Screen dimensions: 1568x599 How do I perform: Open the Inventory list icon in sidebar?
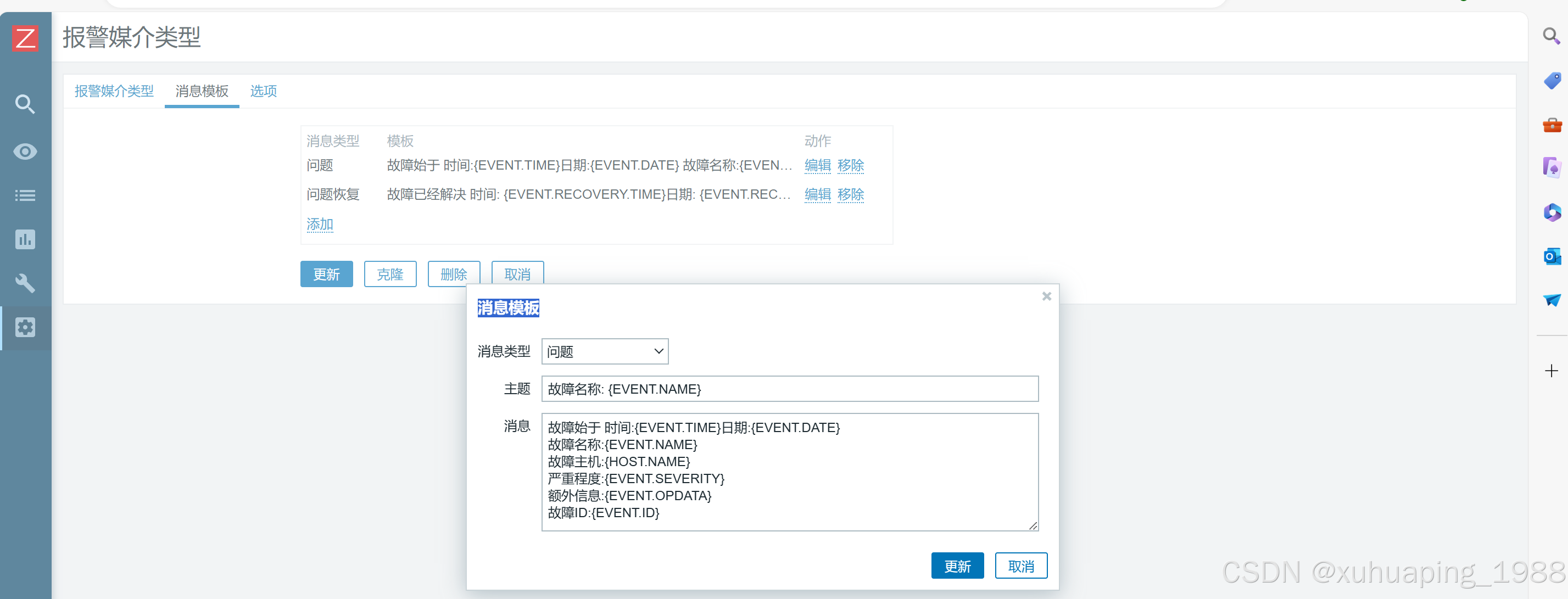pyautogui.click(x=25, y=195)
